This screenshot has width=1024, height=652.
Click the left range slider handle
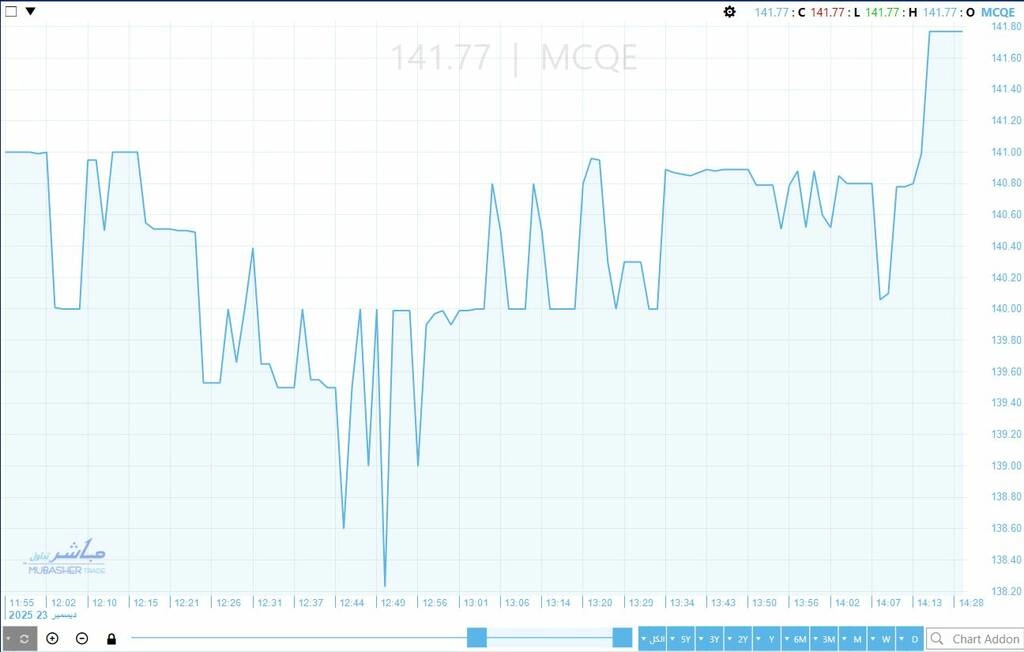pyautogui.click(x=477, y=638)
